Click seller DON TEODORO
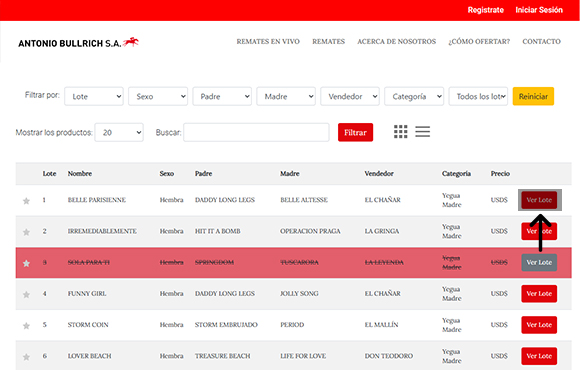 (389, 356)
